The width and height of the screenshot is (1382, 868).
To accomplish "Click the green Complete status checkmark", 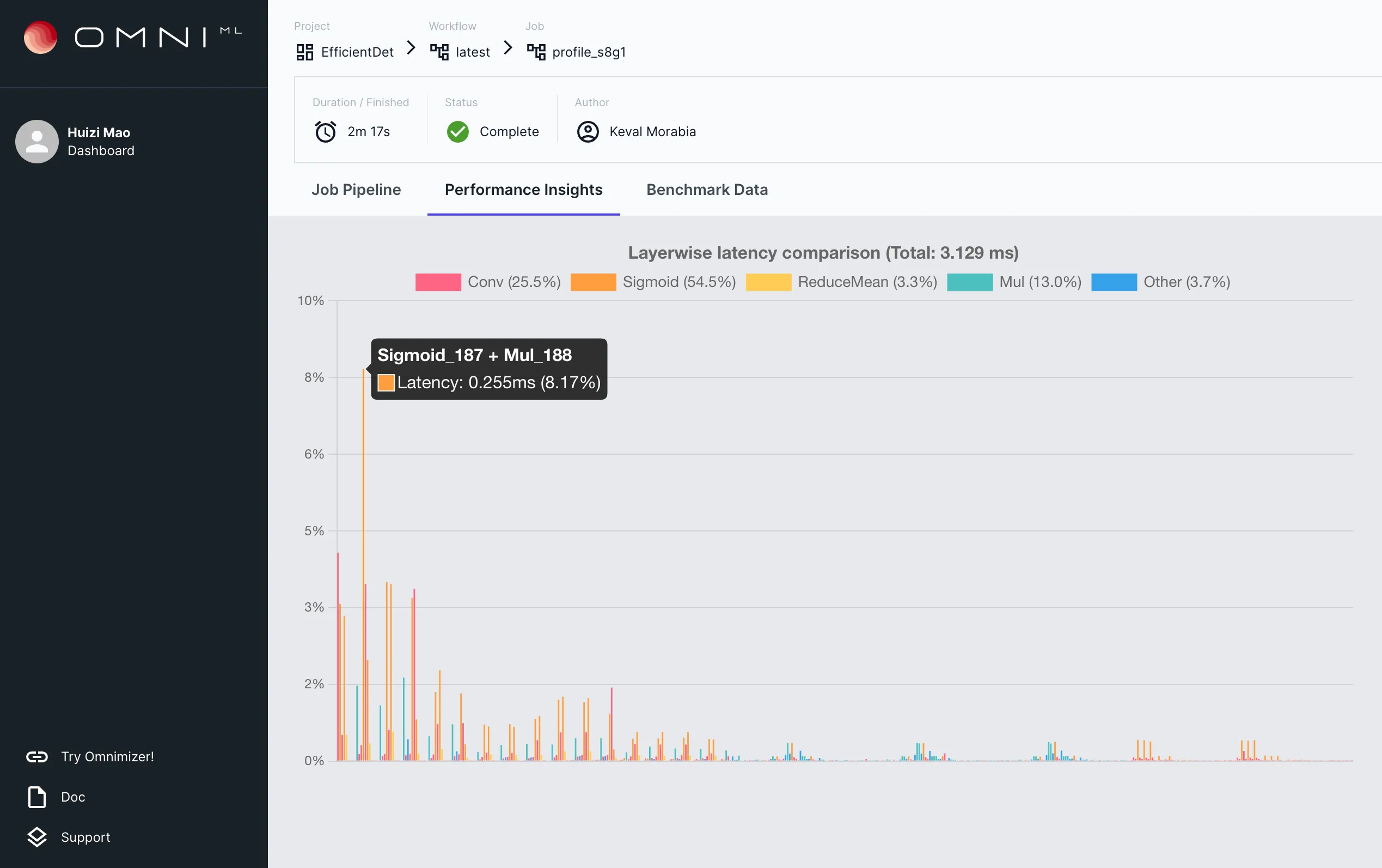I will [x=458, y=131].
